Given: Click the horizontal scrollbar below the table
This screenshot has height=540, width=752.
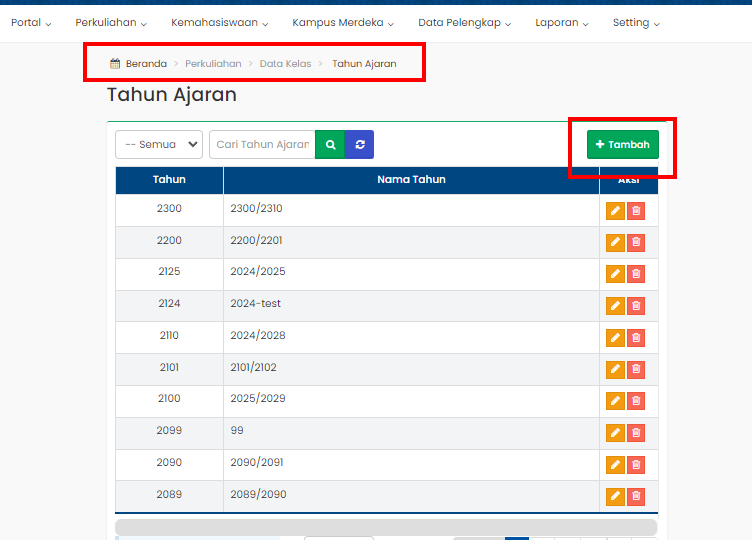Looking at the screenshot, I should click(386, 527).
